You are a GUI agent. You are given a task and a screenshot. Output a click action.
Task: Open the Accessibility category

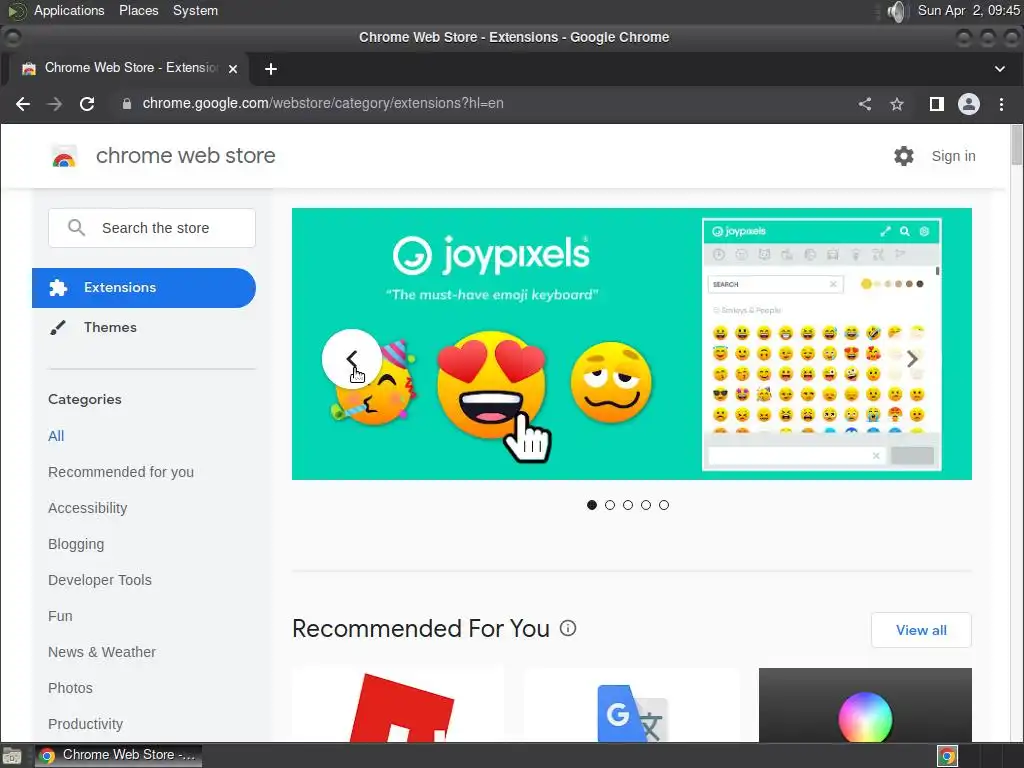(88, 508)
